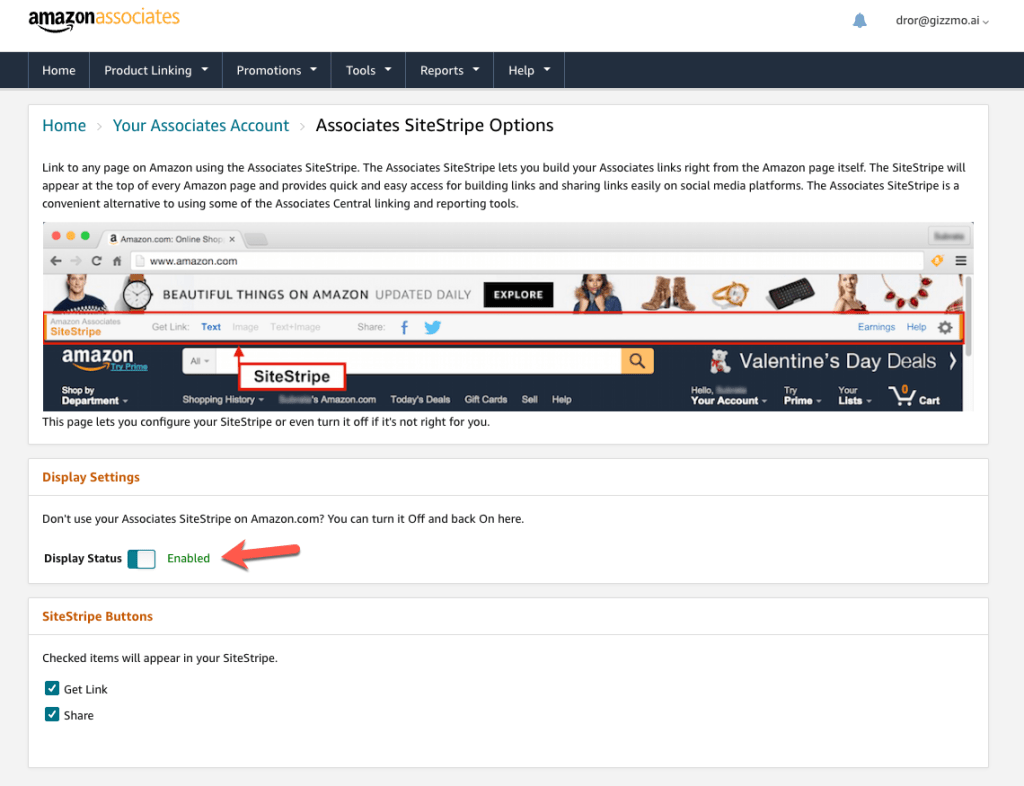The image size is (1024, 786).
Task: Click the browser refresh icon in preview
Action: (x=96, y=261)
